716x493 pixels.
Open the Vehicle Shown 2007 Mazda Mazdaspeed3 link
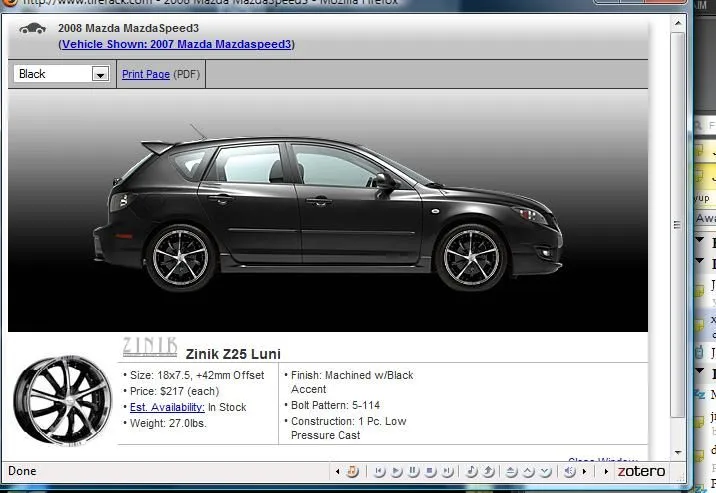[176, 44]
